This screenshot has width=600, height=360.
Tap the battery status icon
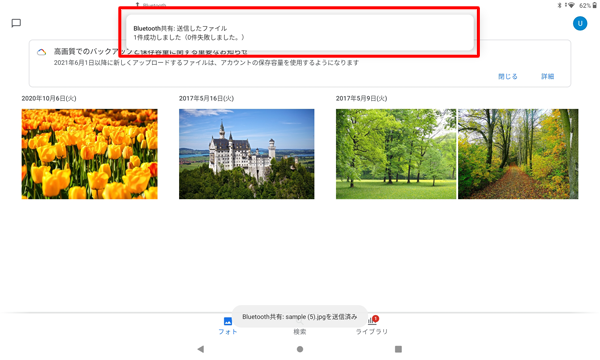[594, 5]
